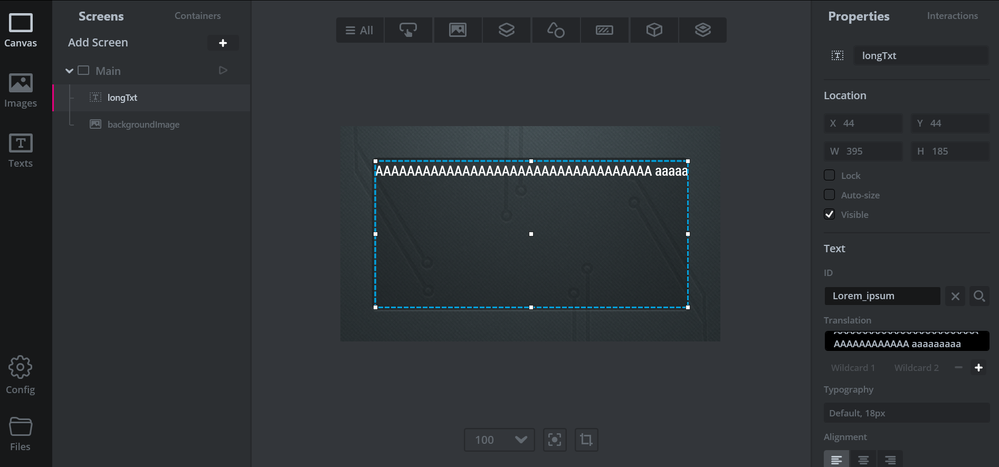This screenshot has height=467, width=999.
Task: Click the Y location field
Action: click(x=950, y=123)
